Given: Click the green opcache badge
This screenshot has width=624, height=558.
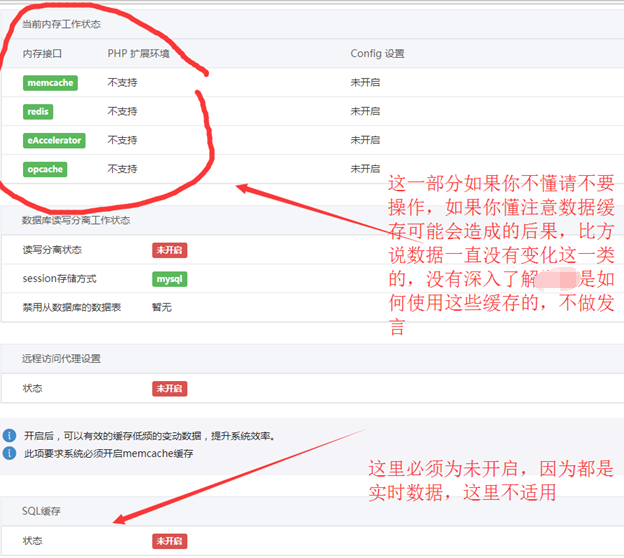Looking at the screenshot, I should coord(45,169).
